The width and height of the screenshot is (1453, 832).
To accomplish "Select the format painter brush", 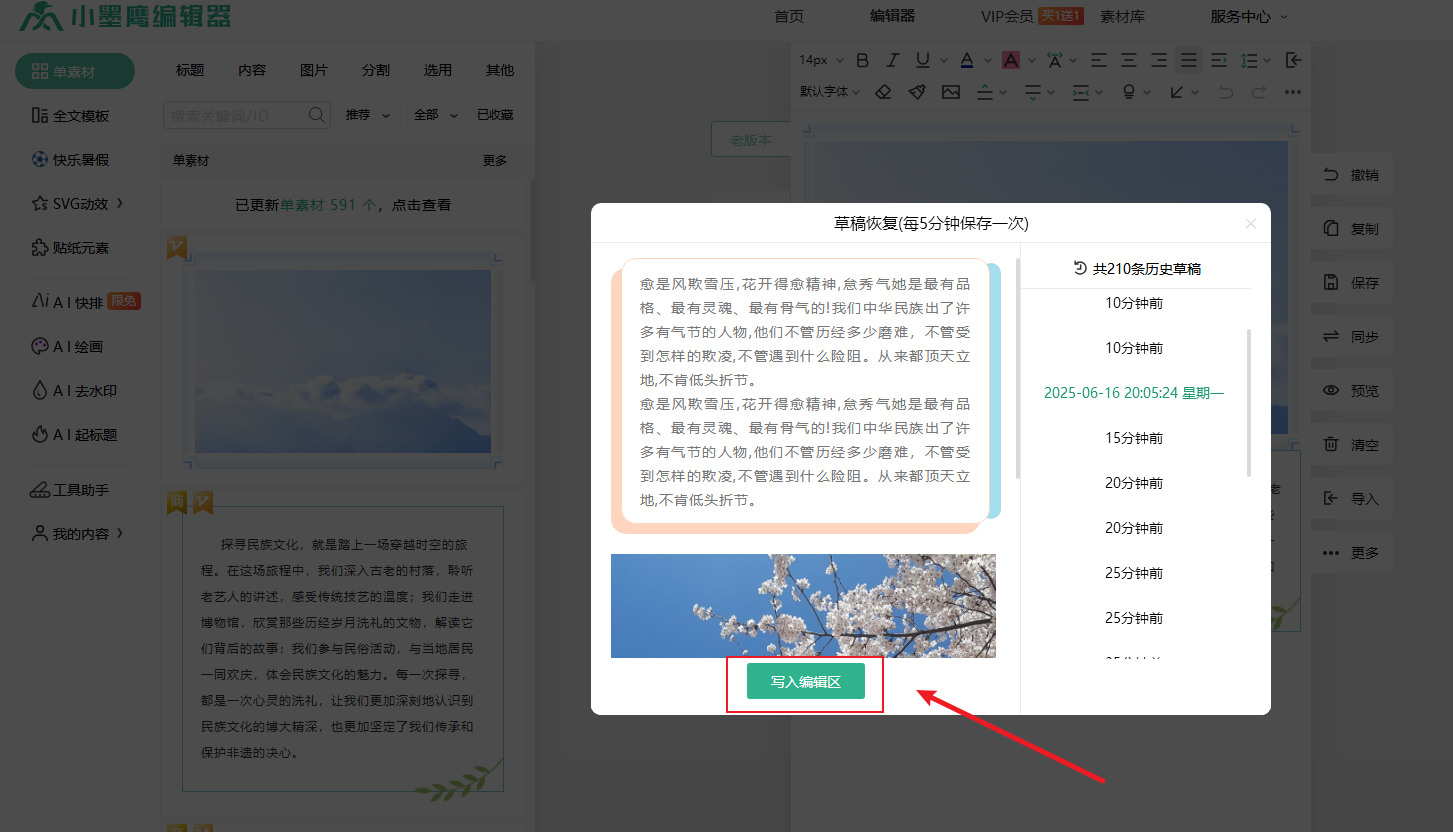I will coord(917,92).
